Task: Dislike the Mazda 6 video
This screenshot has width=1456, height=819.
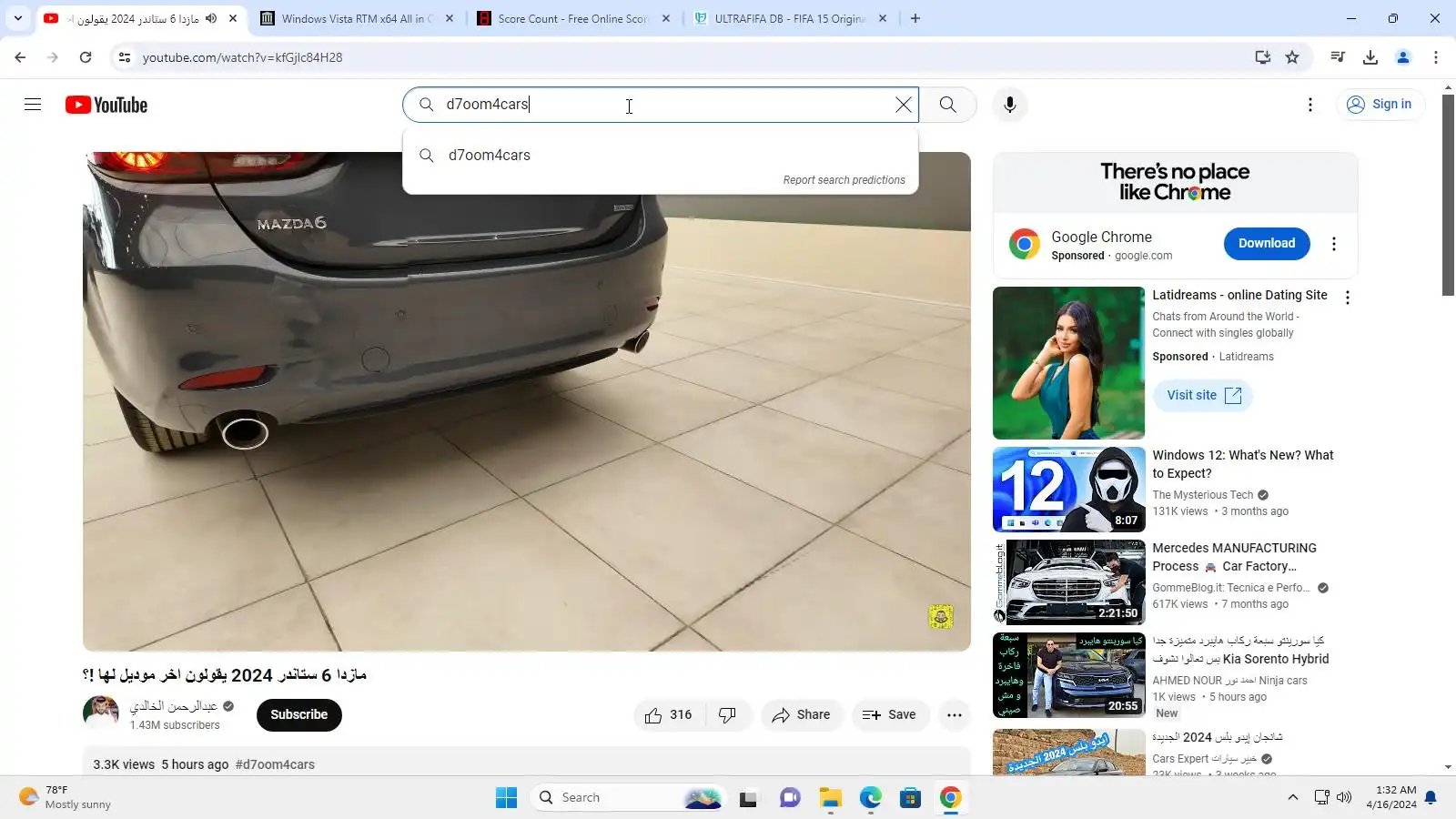Action: coord(728,715)
